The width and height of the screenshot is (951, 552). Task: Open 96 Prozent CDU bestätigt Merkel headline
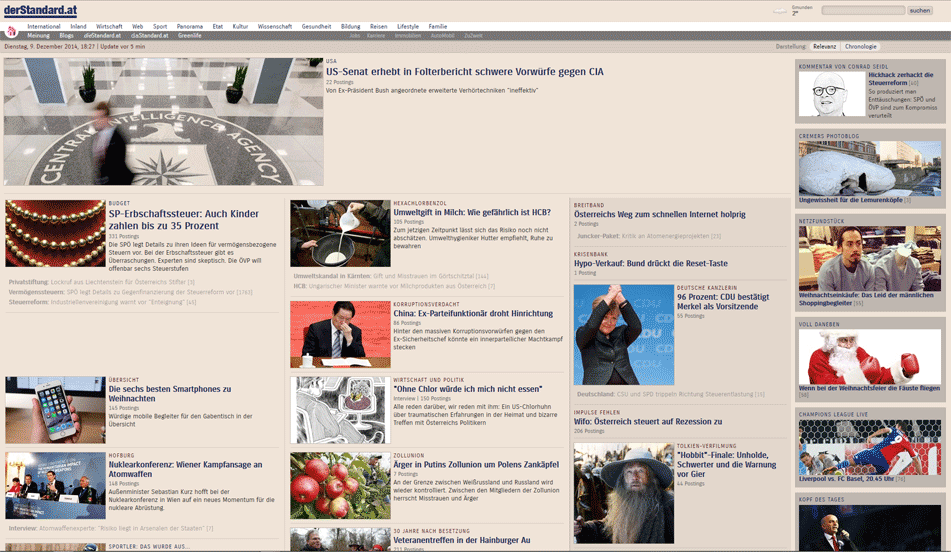pos(723,301)
